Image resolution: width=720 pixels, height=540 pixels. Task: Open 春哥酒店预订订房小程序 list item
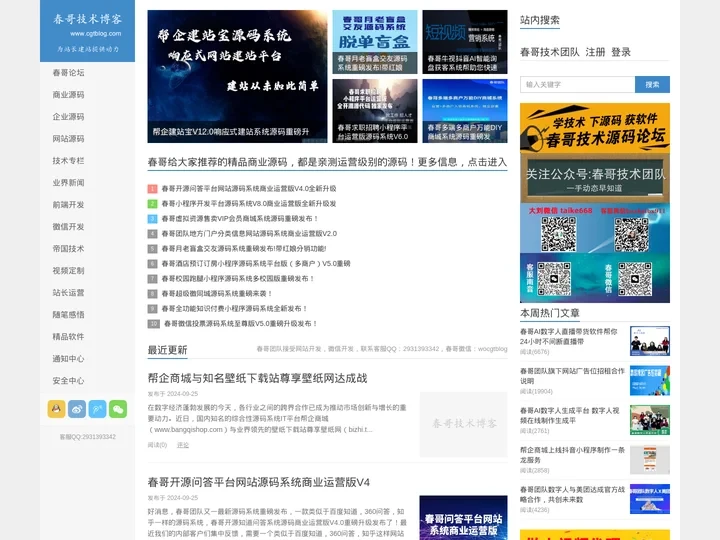coord(256,264)
